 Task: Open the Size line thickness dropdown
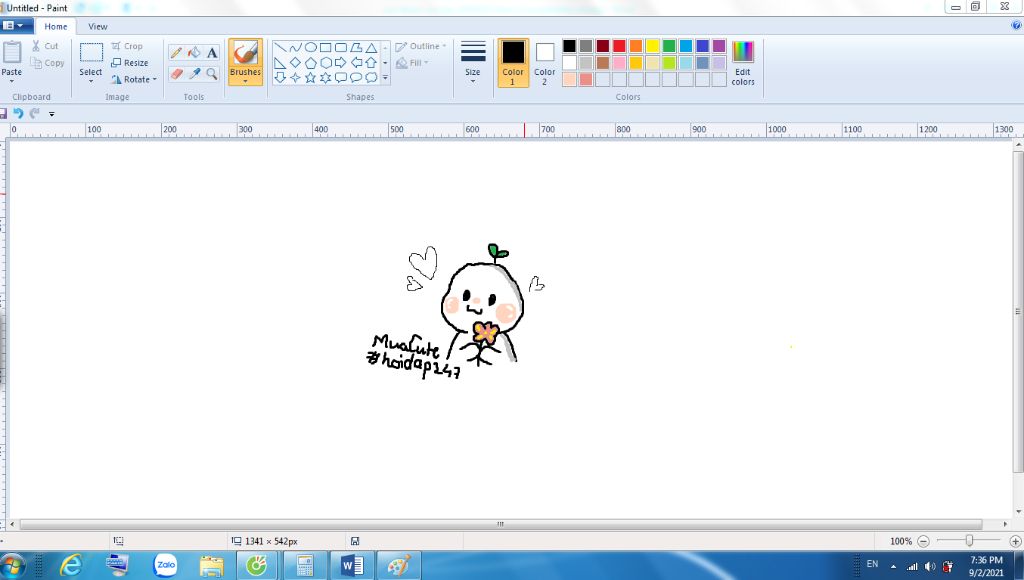coord(473,63)
